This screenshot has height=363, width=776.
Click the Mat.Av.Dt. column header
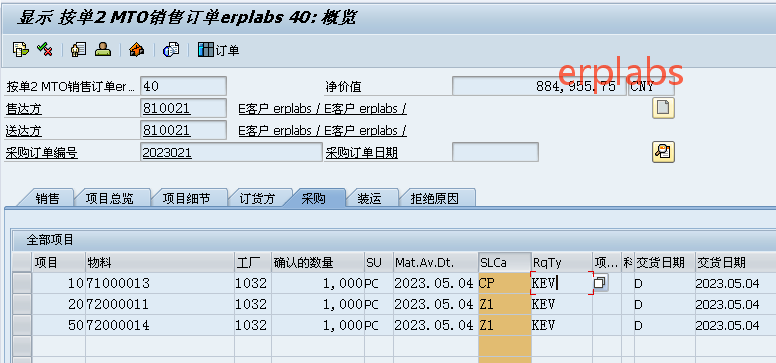point(436,262)
